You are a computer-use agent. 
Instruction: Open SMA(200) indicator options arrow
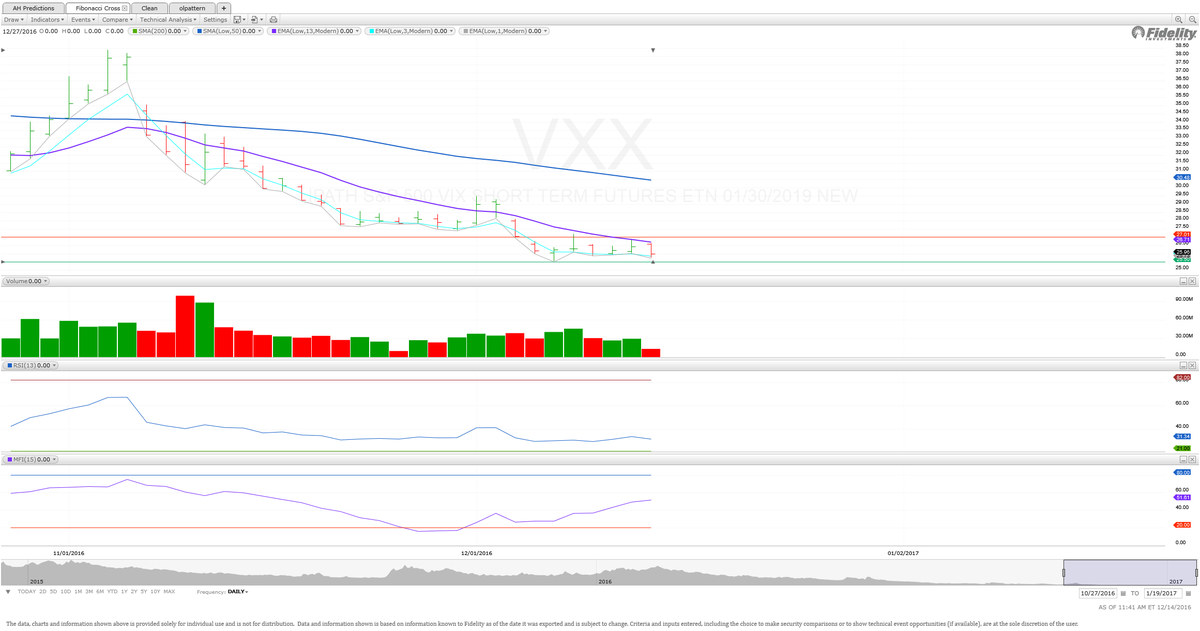pyautogui.click(x=187, y=31)
